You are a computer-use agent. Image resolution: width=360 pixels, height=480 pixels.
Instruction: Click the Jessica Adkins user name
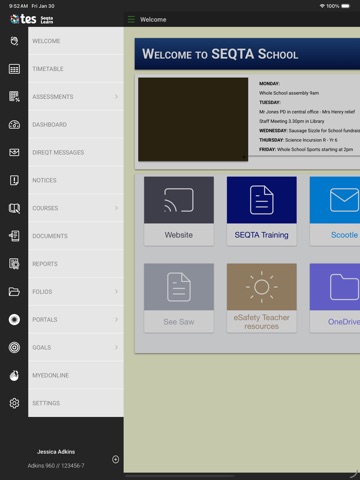pyautogui.click(x=56, y=452)
